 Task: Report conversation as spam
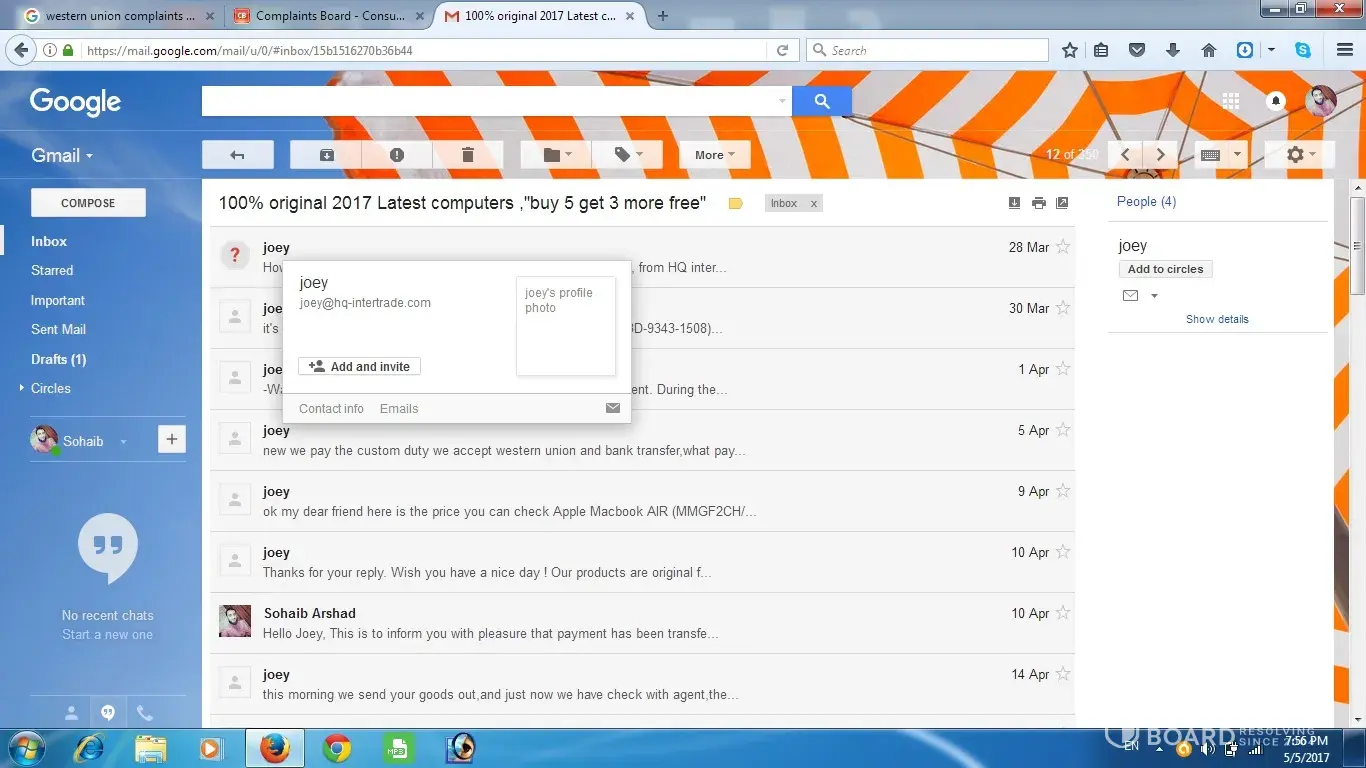(x=397, y=155)
